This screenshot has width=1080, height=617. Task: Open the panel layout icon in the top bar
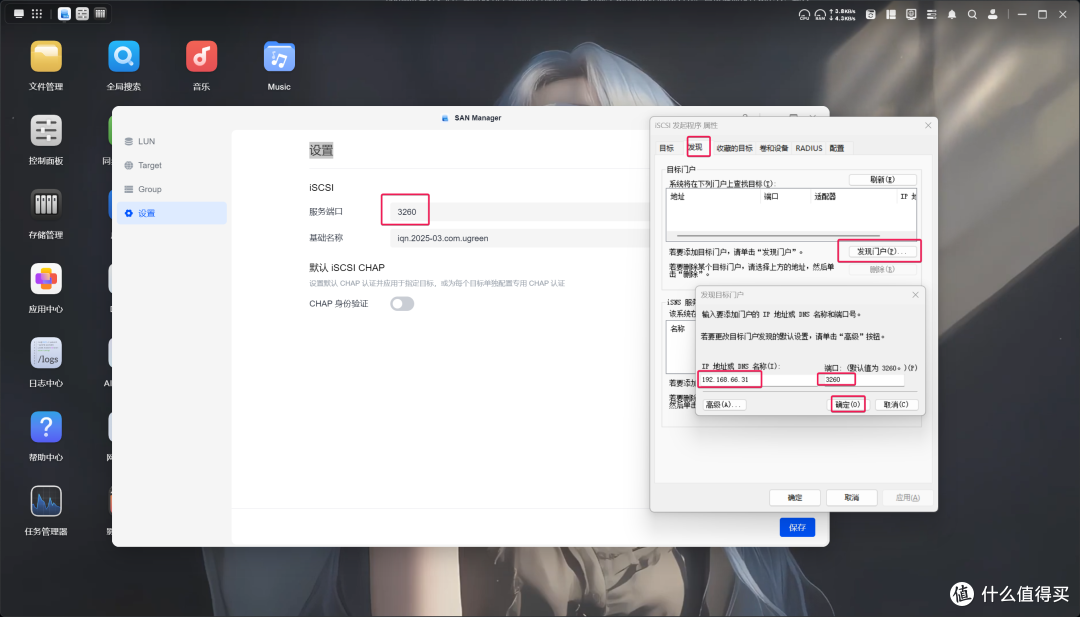[x=891, y=14]
